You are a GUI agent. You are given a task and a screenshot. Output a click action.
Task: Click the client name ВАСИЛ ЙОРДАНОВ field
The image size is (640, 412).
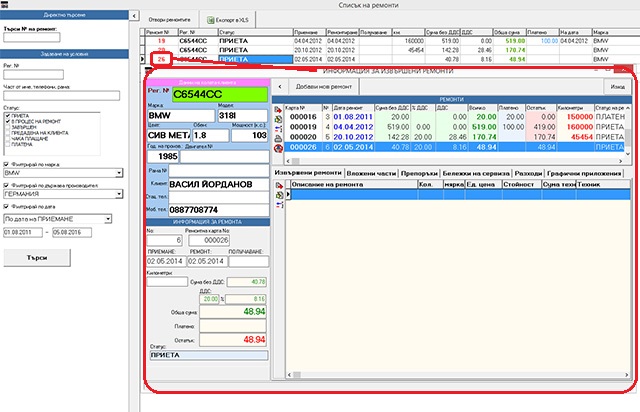(x=219, y=185)
